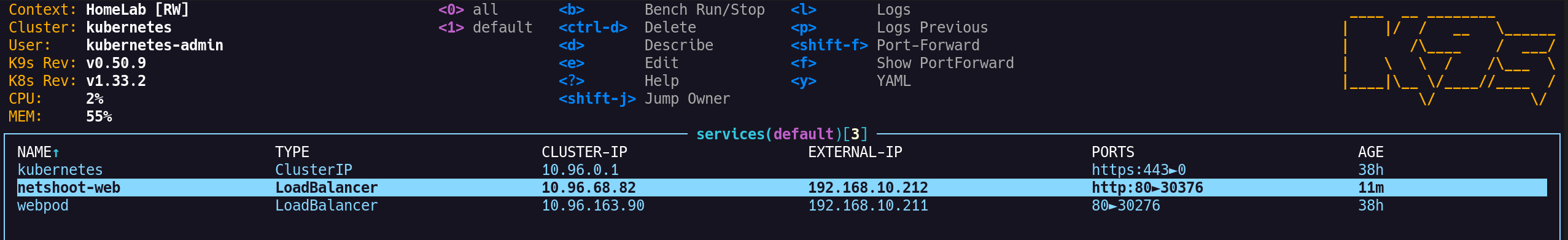Viewport: 1568px width, 240px height.
Task: Click external IP 192.168.10.211
Action: click(868, 206)
